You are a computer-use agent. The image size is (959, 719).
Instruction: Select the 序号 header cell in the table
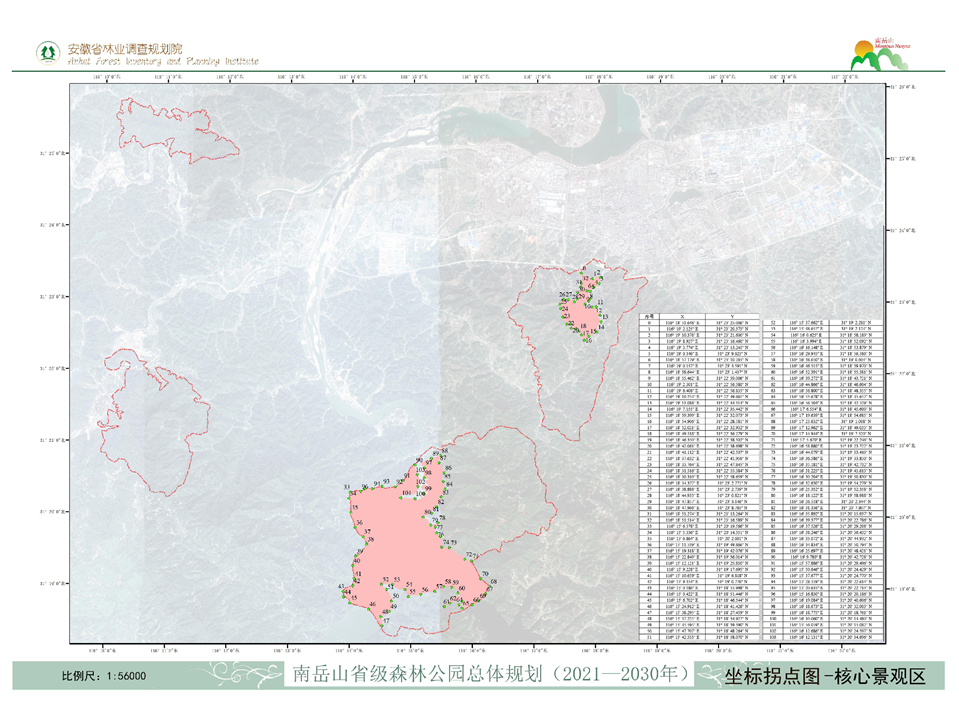(x=647, y=316)
